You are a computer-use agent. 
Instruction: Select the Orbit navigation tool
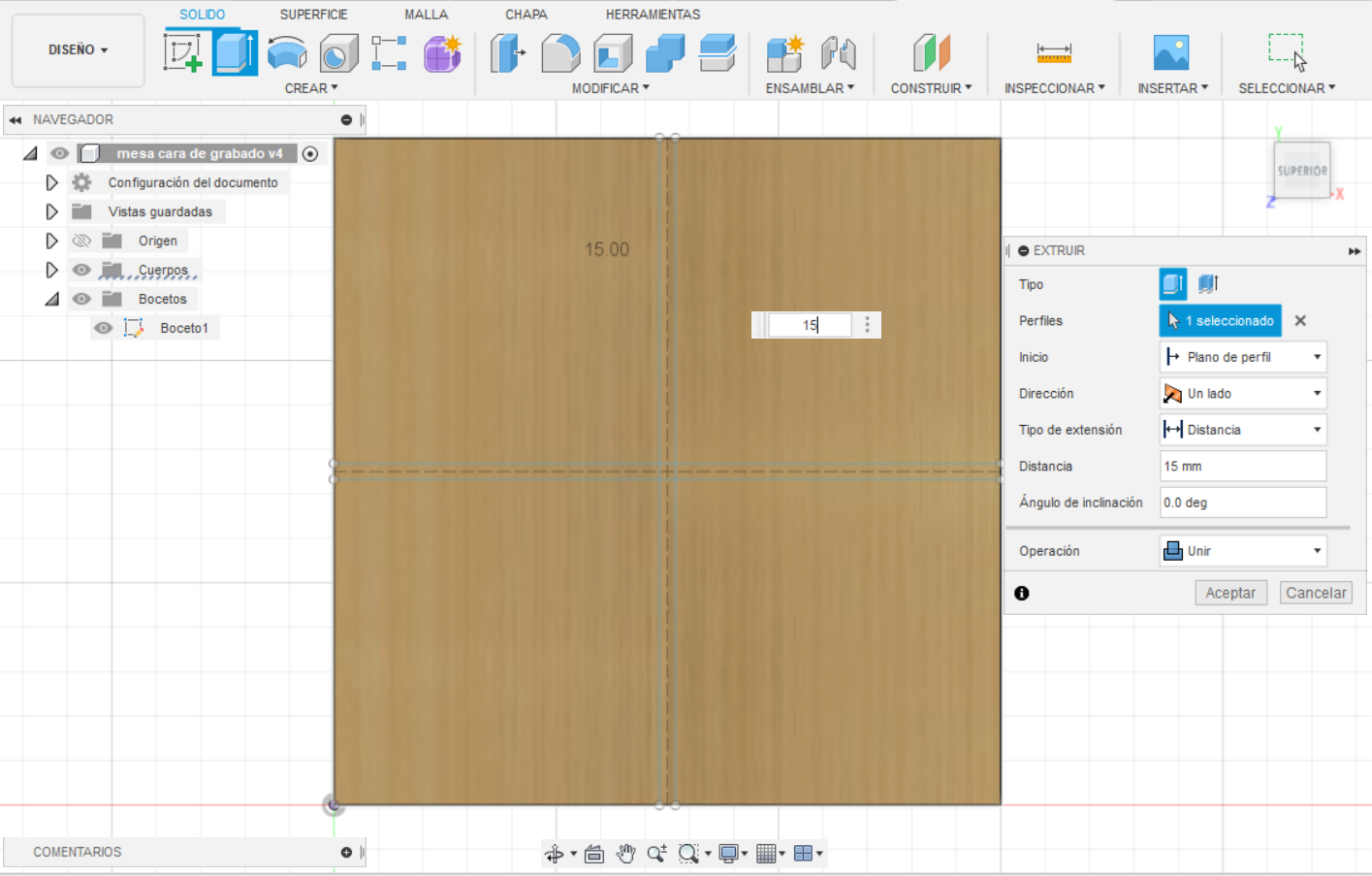pyautogui.click(x=555, y=854)
